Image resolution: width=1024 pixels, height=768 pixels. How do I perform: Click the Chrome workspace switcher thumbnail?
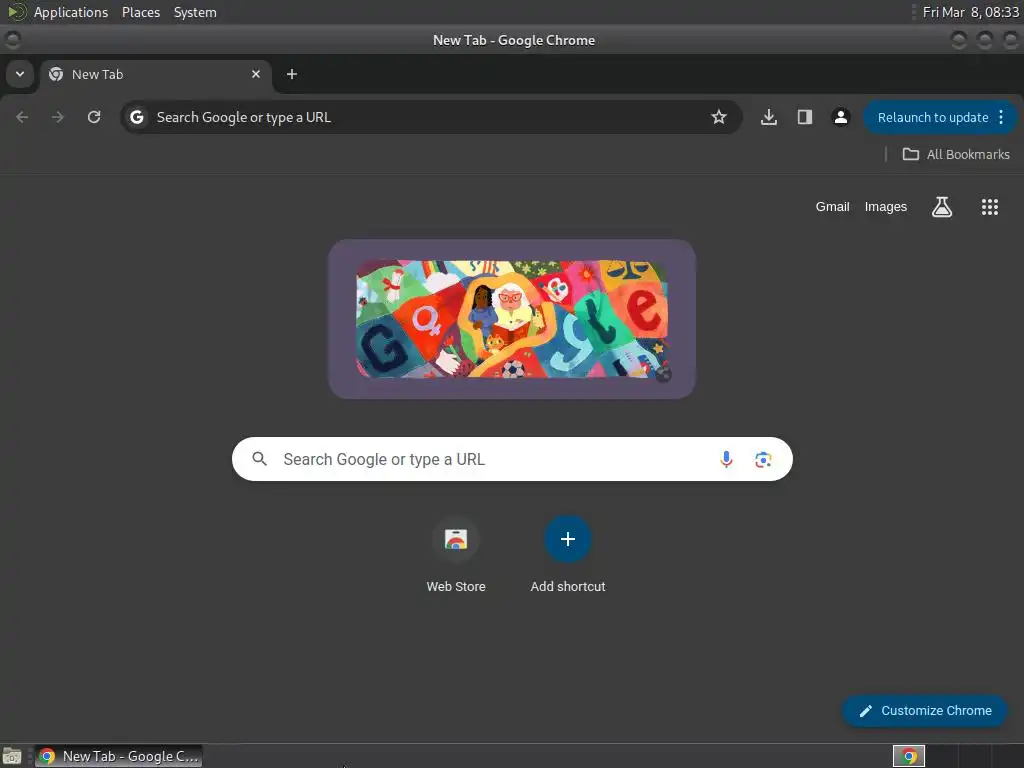click(x=908, y=756)
